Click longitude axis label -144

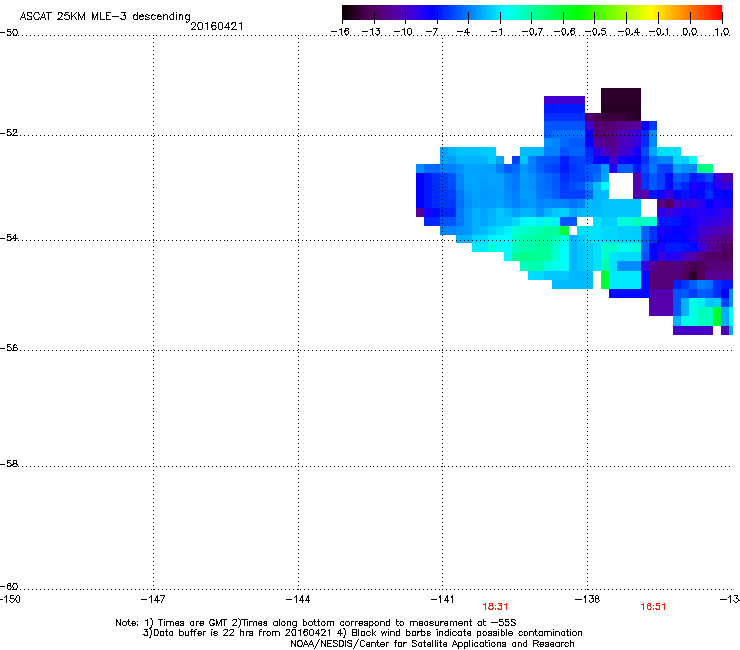(298, 599)
